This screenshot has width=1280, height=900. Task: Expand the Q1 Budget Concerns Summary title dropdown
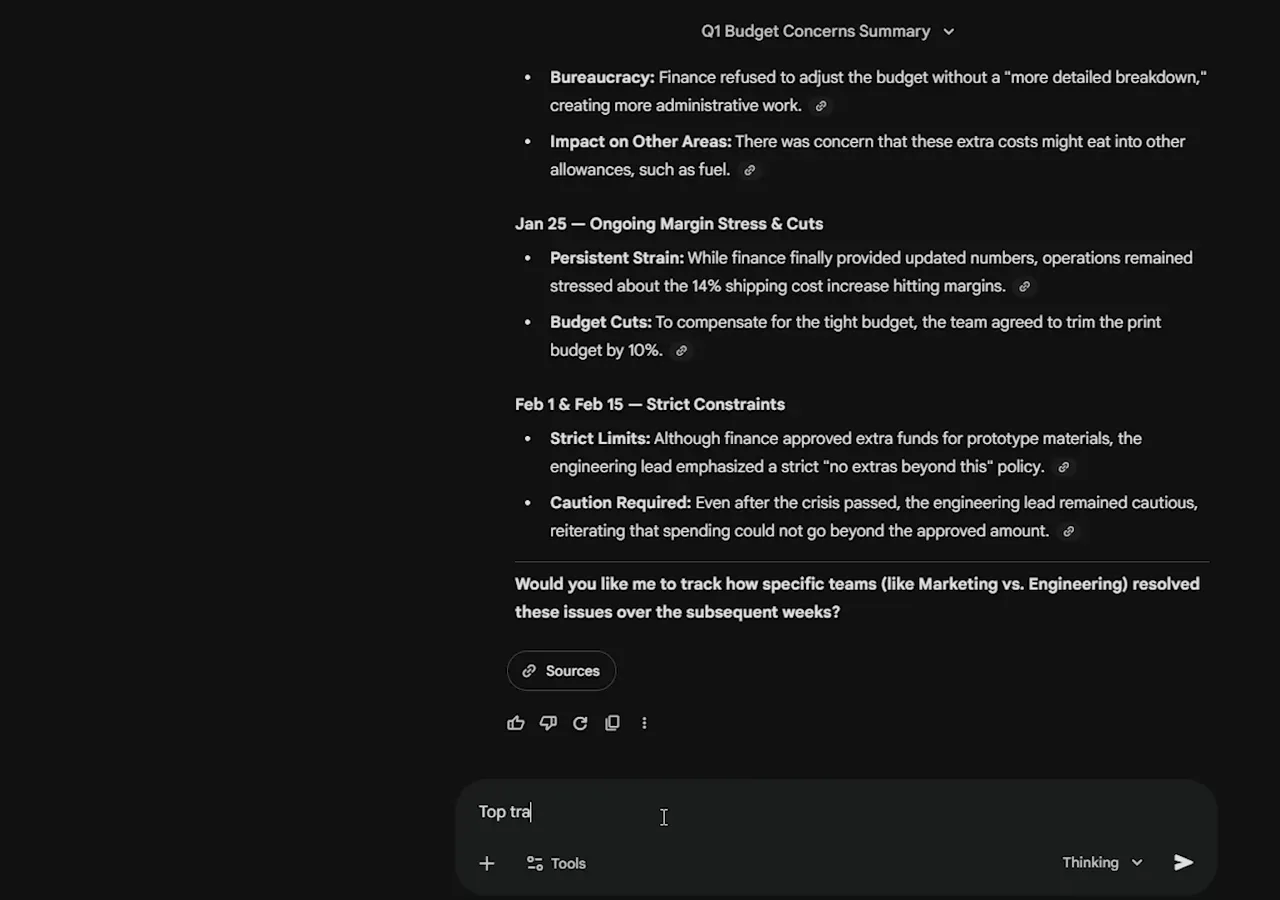pos(949,32)
